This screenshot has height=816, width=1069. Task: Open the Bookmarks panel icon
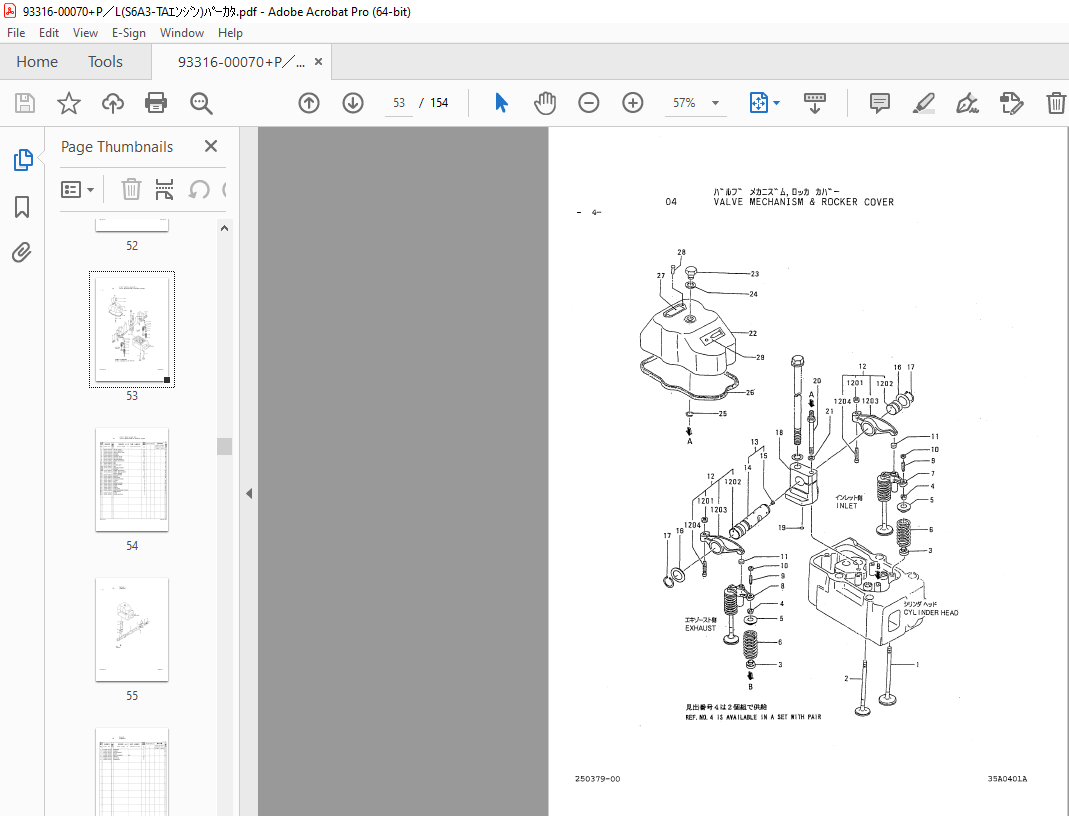22,207
